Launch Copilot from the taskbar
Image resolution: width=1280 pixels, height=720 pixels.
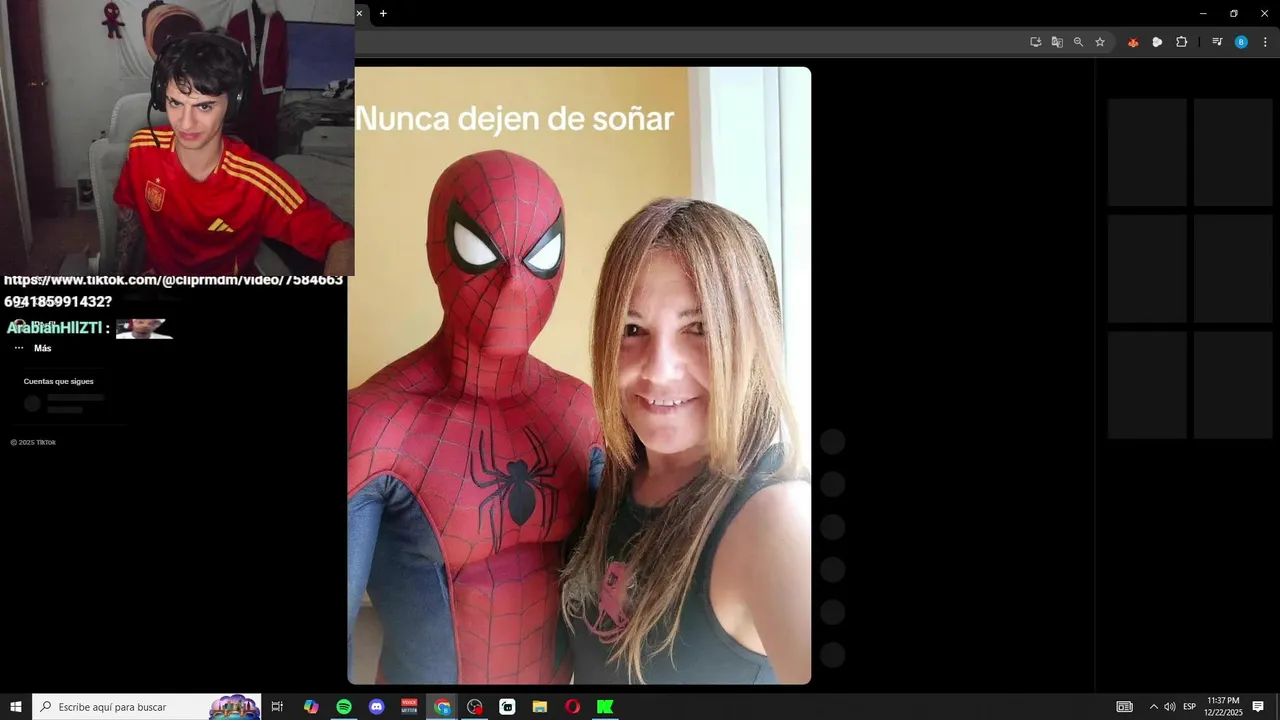click(311, 707)
